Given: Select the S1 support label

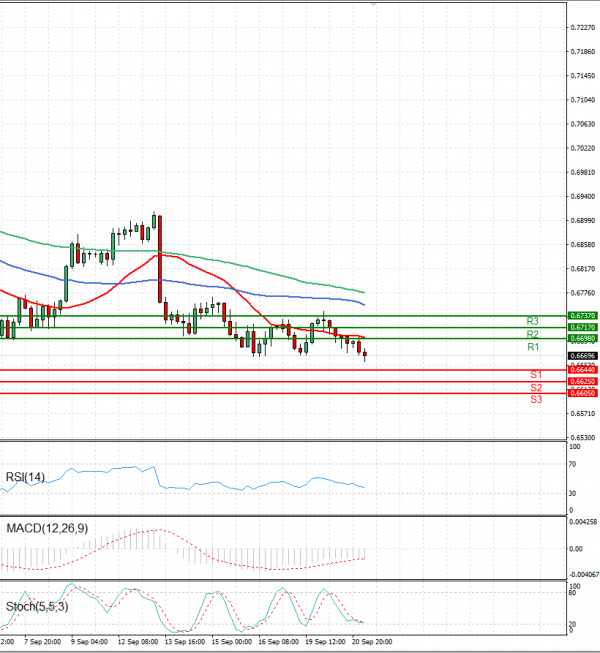Looking at the screenshot, I should click(536, 374).
